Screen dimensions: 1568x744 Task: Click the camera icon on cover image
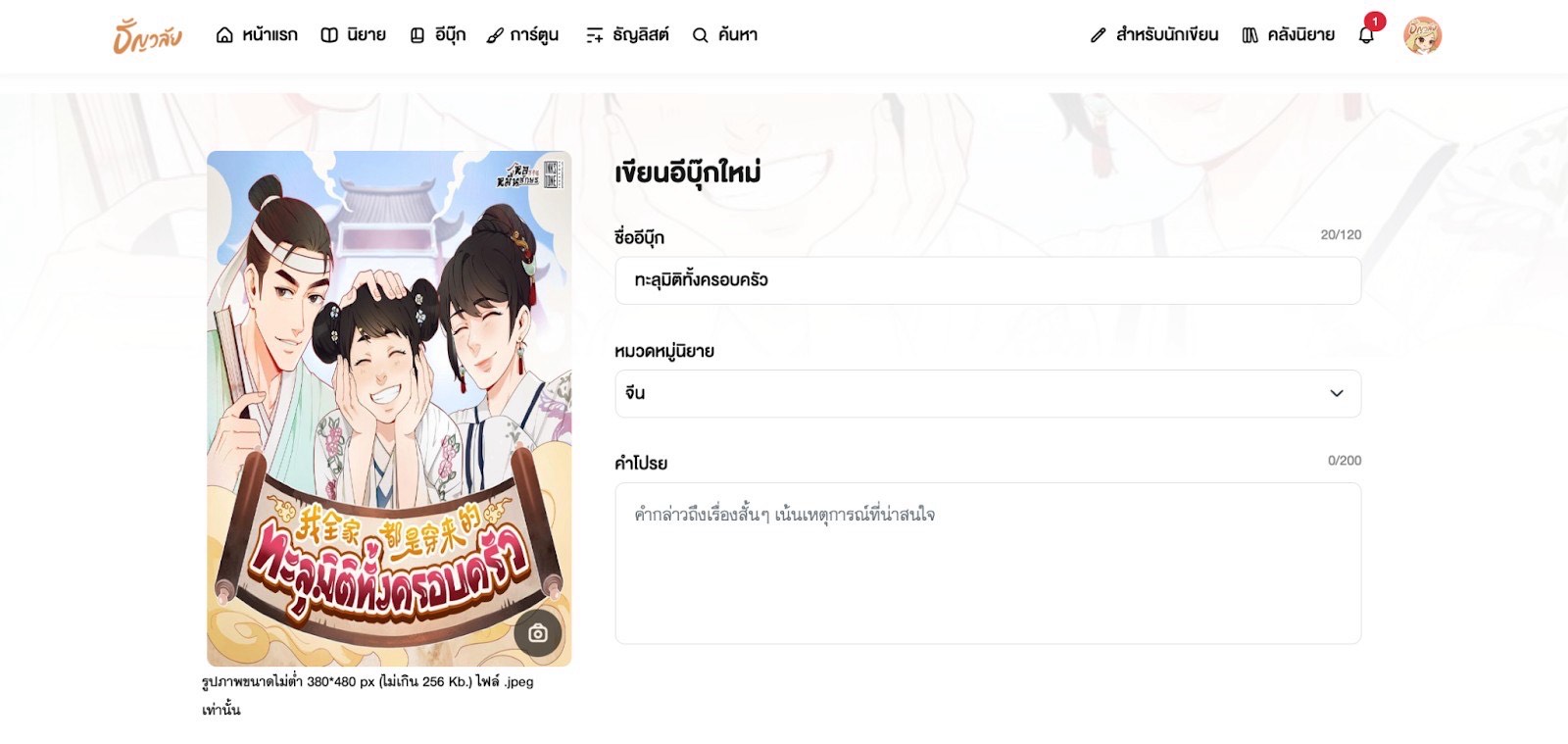coord(537,633)
